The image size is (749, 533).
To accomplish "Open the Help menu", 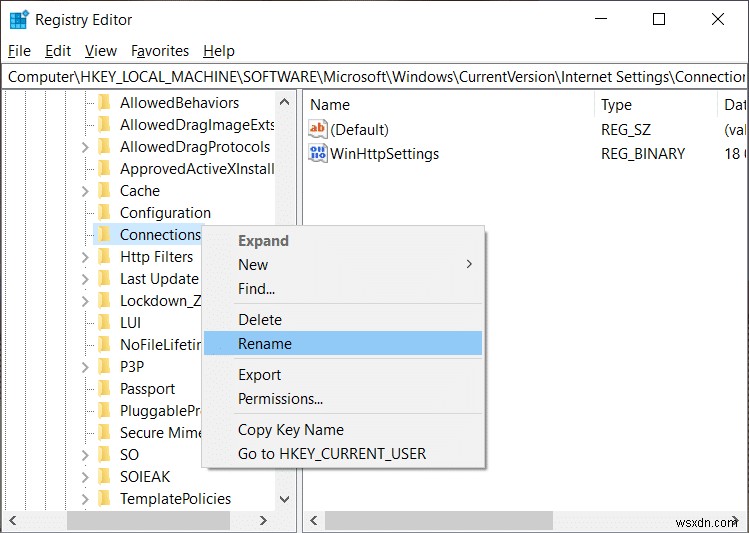I will coord(219,51).
